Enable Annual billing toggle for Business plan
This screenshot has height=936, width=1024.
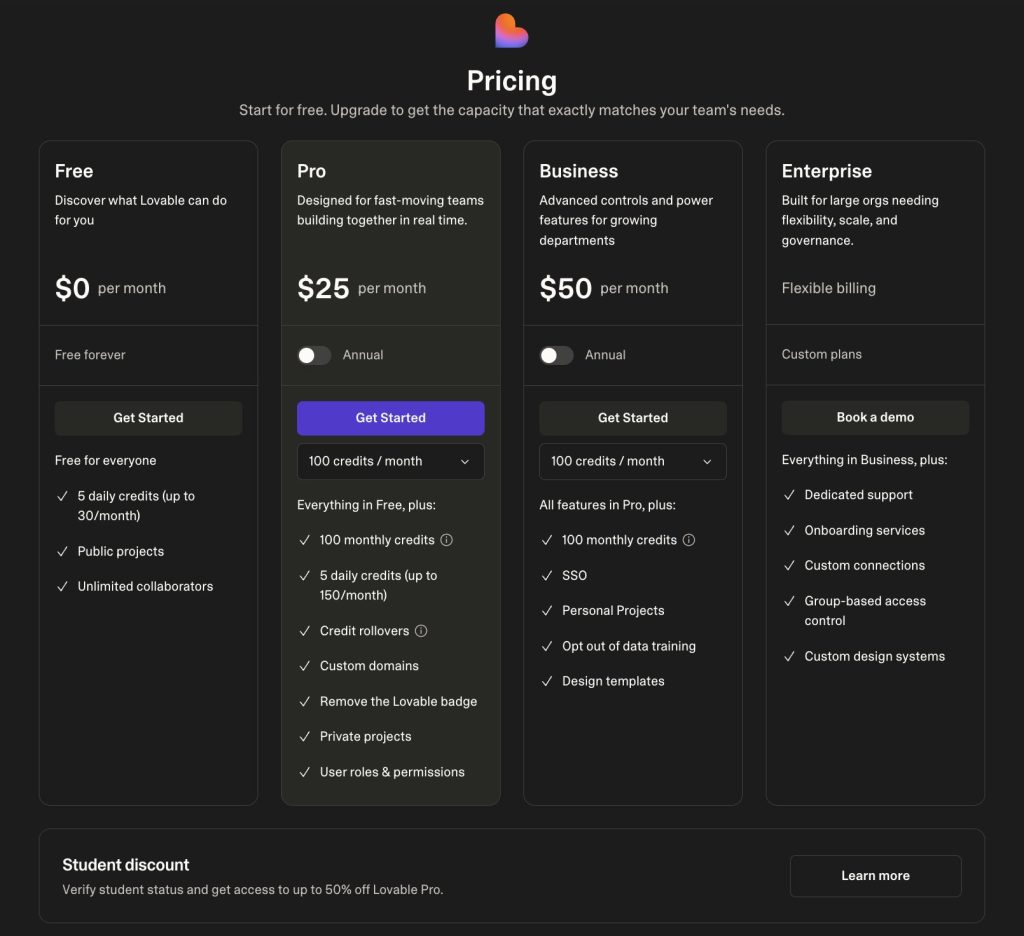click(x=556, y=355)
